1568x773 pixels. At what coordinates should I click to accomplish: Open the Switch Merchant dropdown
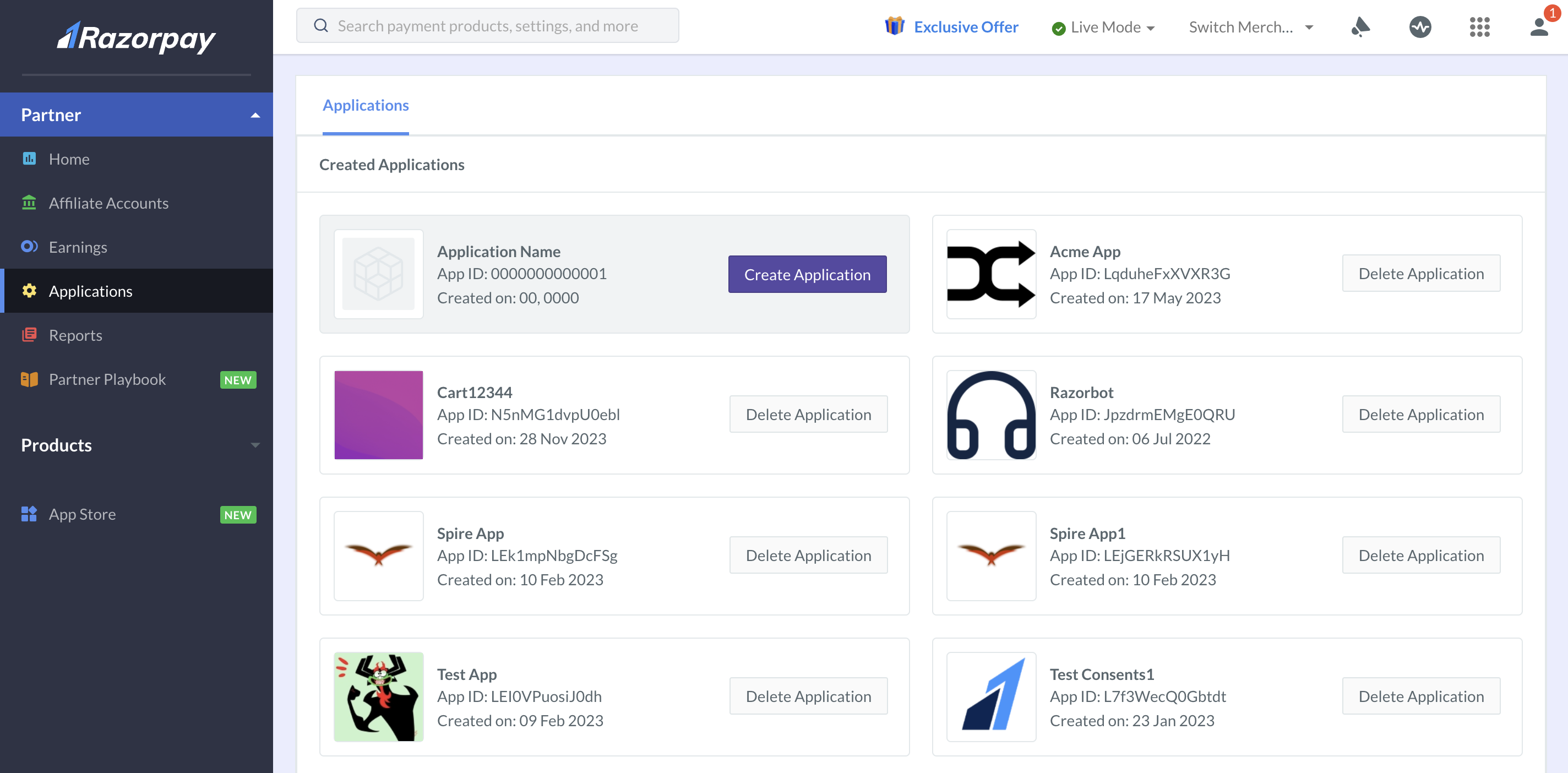pos(1251,28)
